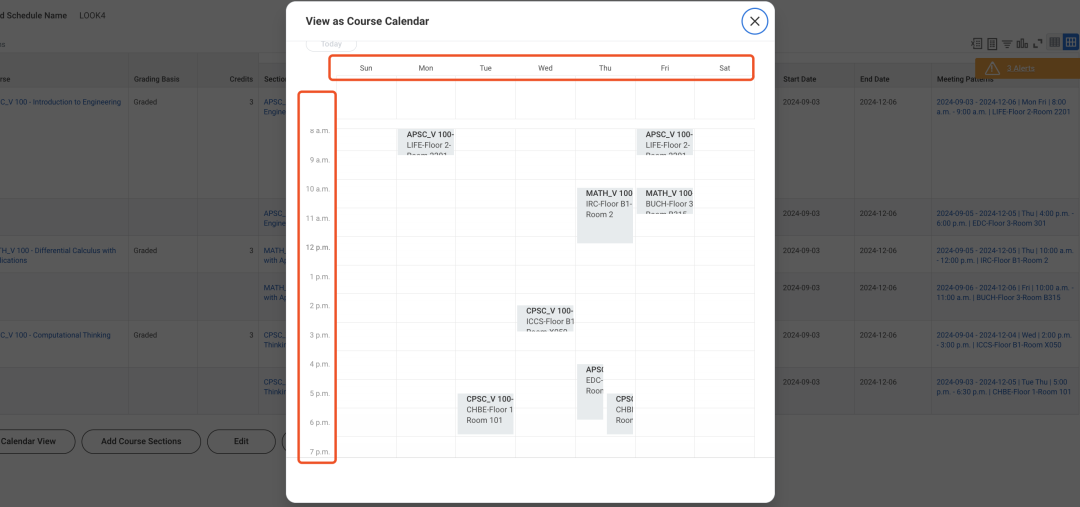
Task: Click the export to worksheet icon
Action: (992, 44)
